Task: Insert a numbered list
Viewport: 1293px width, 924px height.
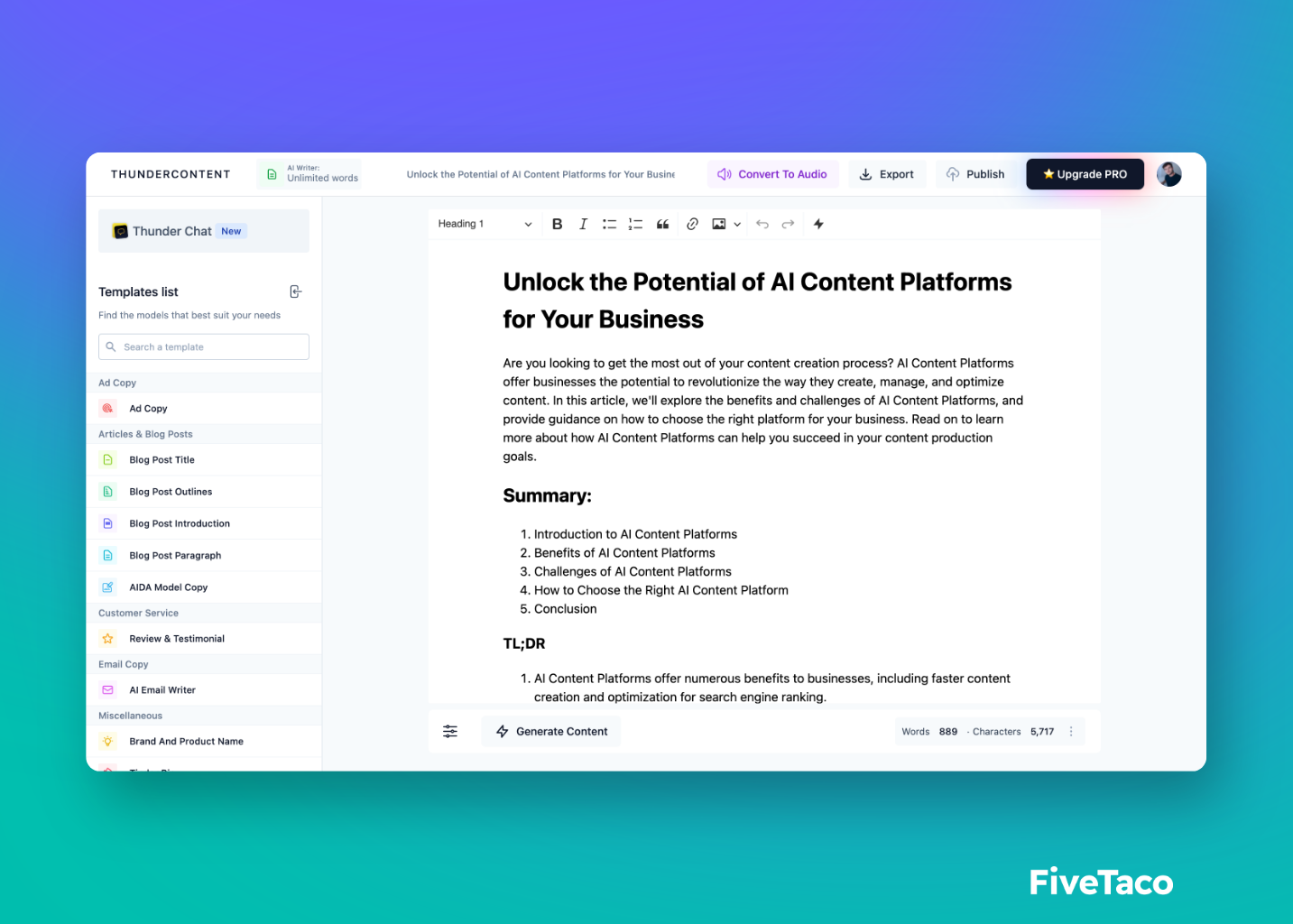Action: (635, 224)
